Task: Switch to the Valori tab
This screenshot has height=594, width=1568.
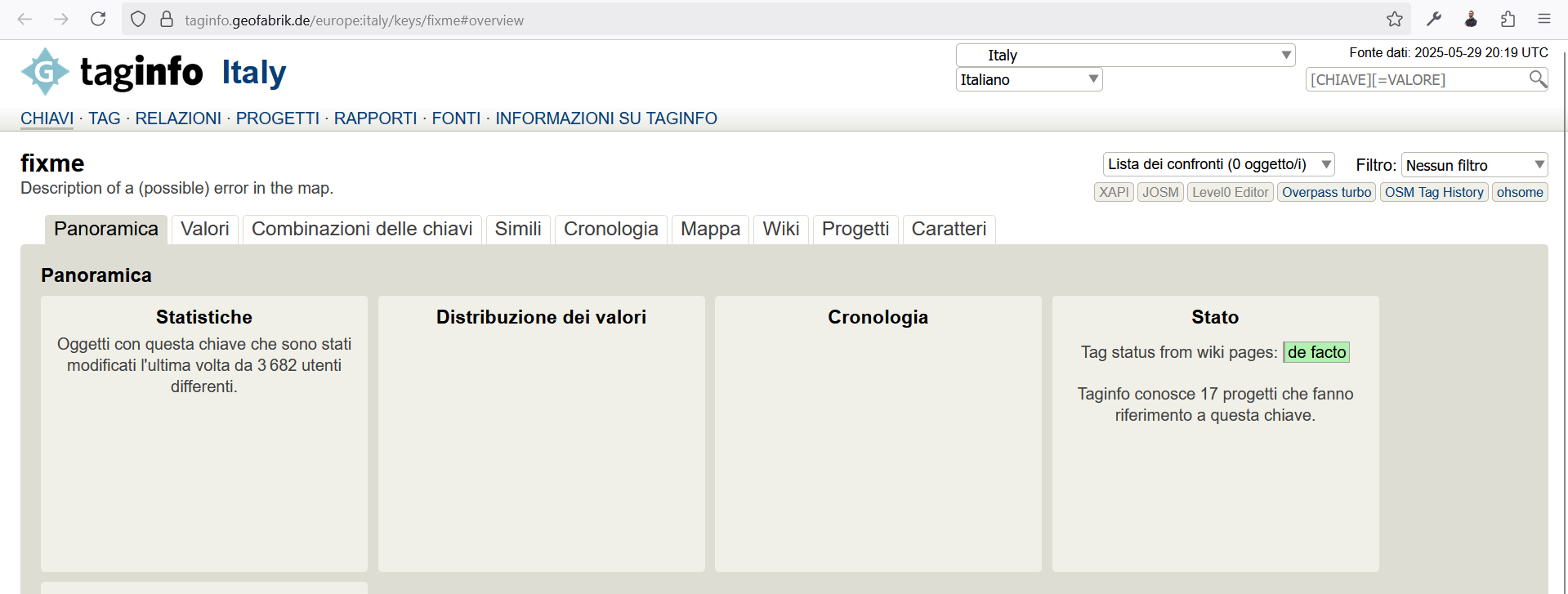Action: (x=205, y=229)
